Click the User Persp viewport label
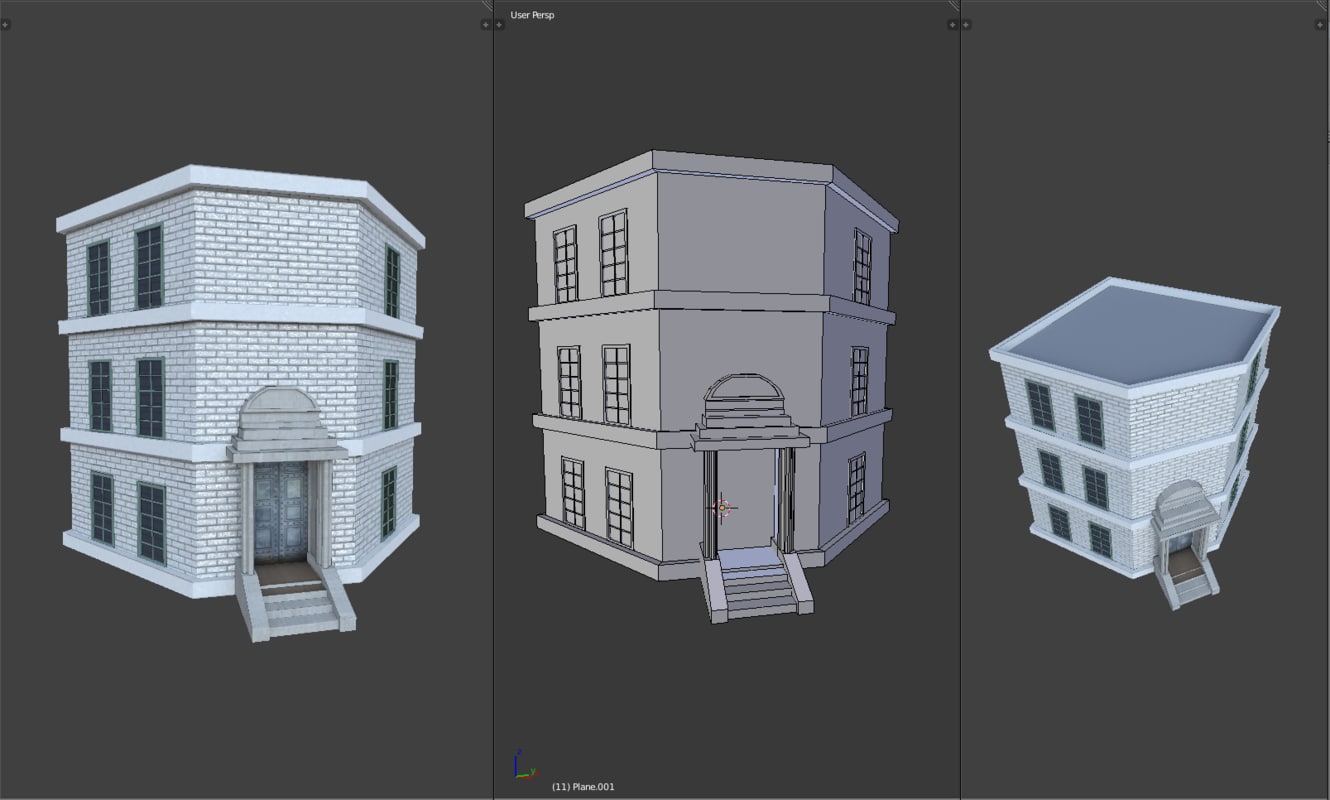The width and height of the screenshot is (1330, 800). click(x=532, y=15)
